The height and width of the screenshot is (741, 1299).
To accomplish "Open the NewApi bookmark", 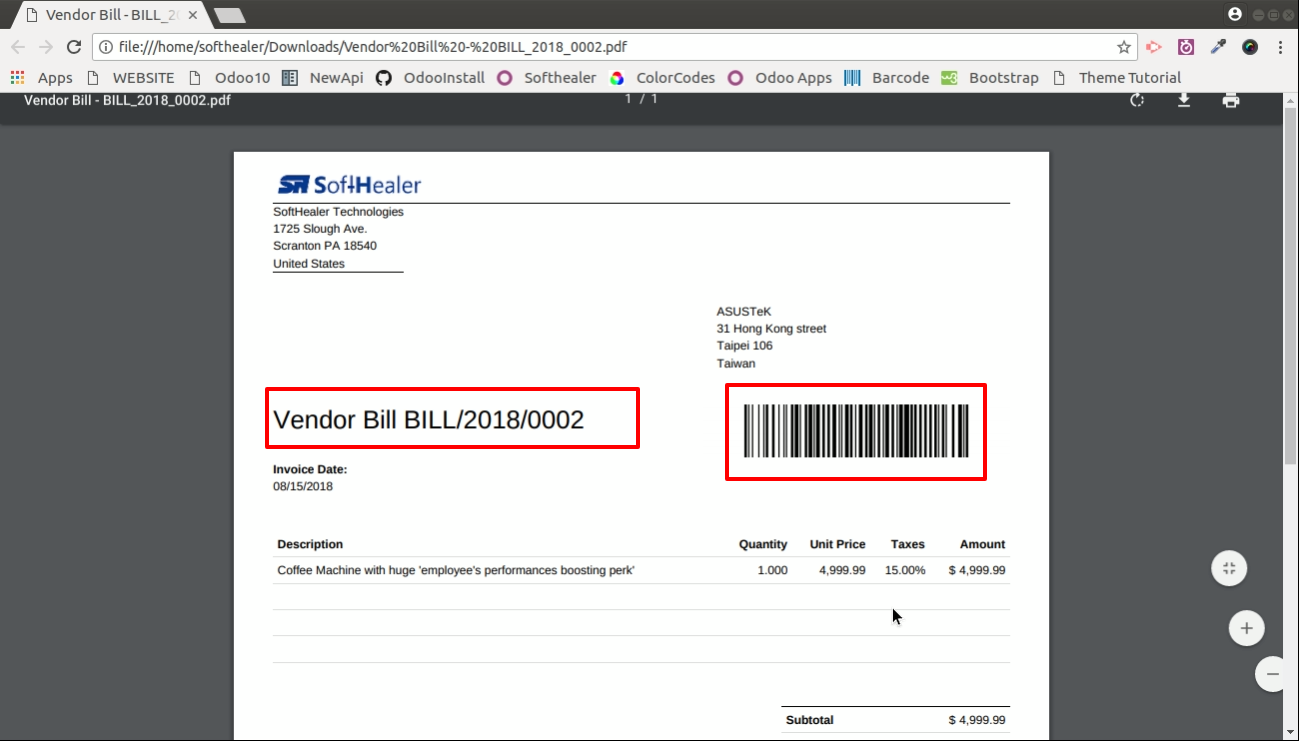I will point(323,78).
